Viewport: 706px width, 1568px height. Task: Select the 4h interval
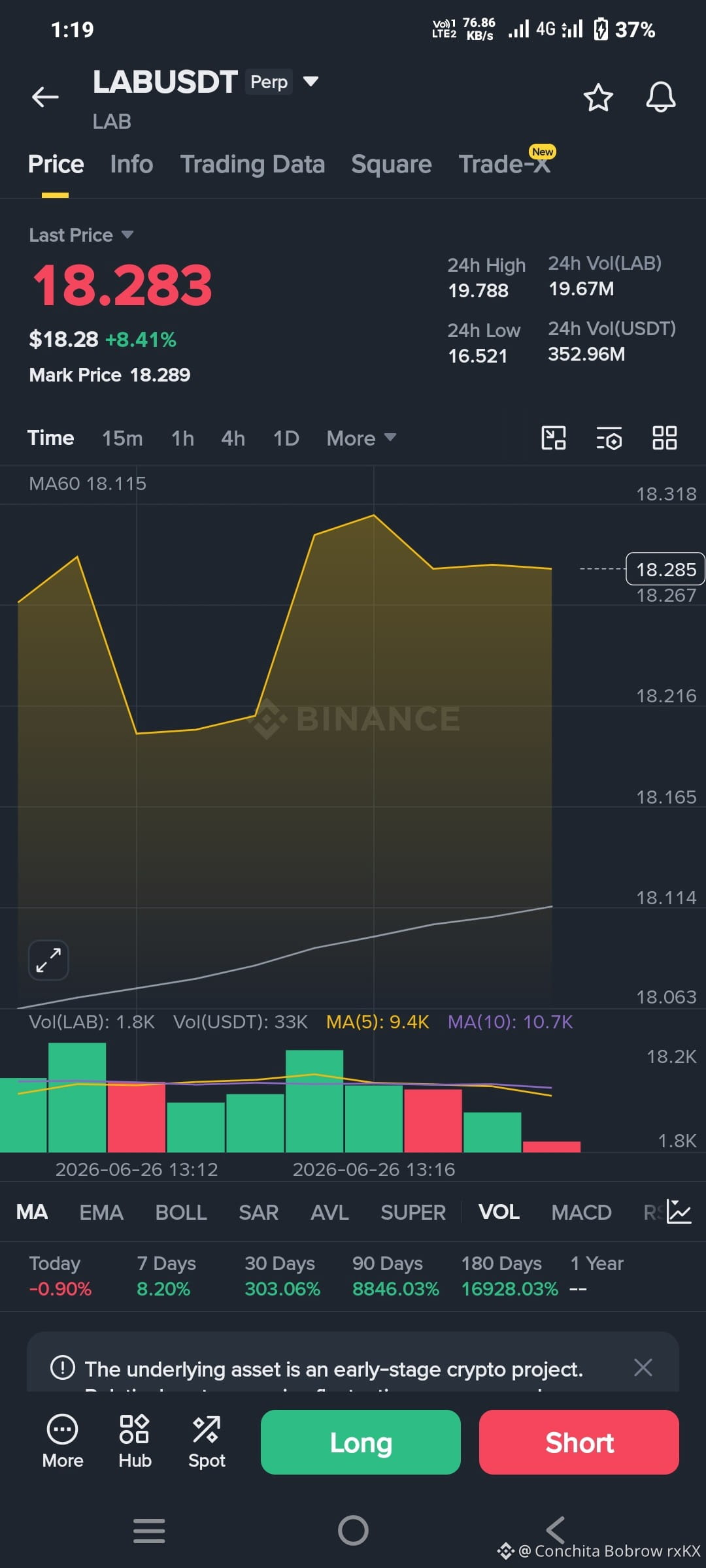(x=233, y=438)
